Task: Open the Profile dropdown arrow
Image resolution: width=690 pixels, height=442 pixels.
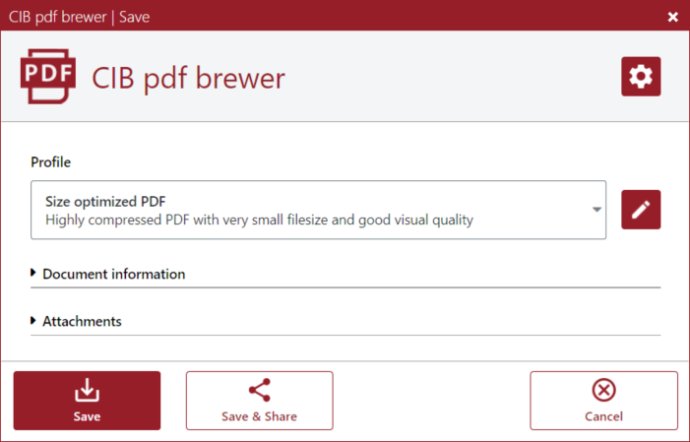Action: click(597, 210)
